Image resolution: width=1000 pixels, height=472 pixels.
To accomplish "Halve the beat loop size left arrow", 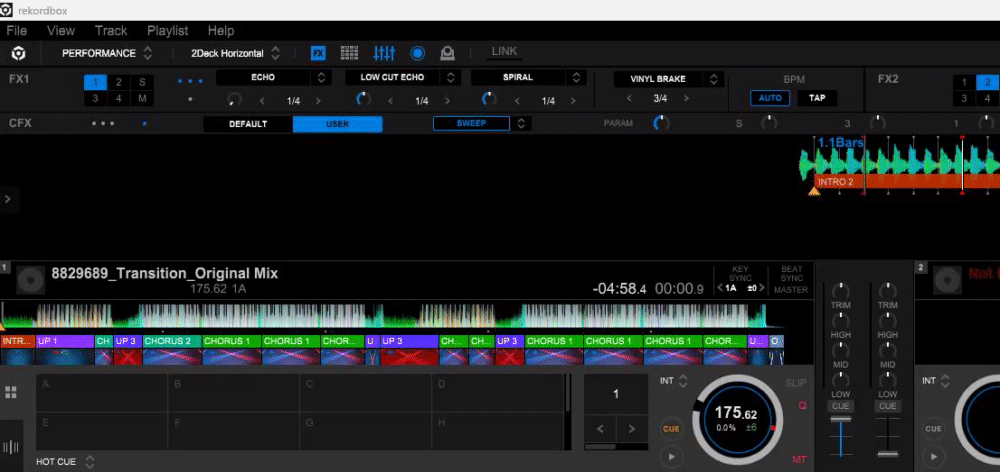I will point(600,429).
